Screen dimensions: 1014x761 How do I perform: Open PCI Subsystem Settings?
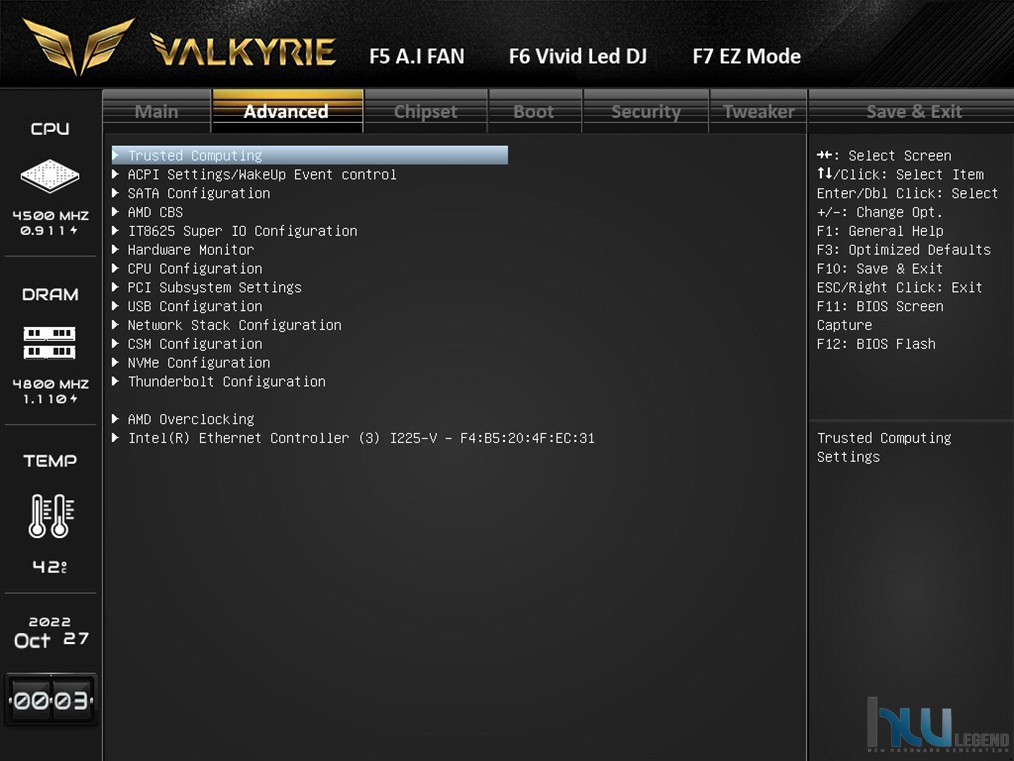215,287
